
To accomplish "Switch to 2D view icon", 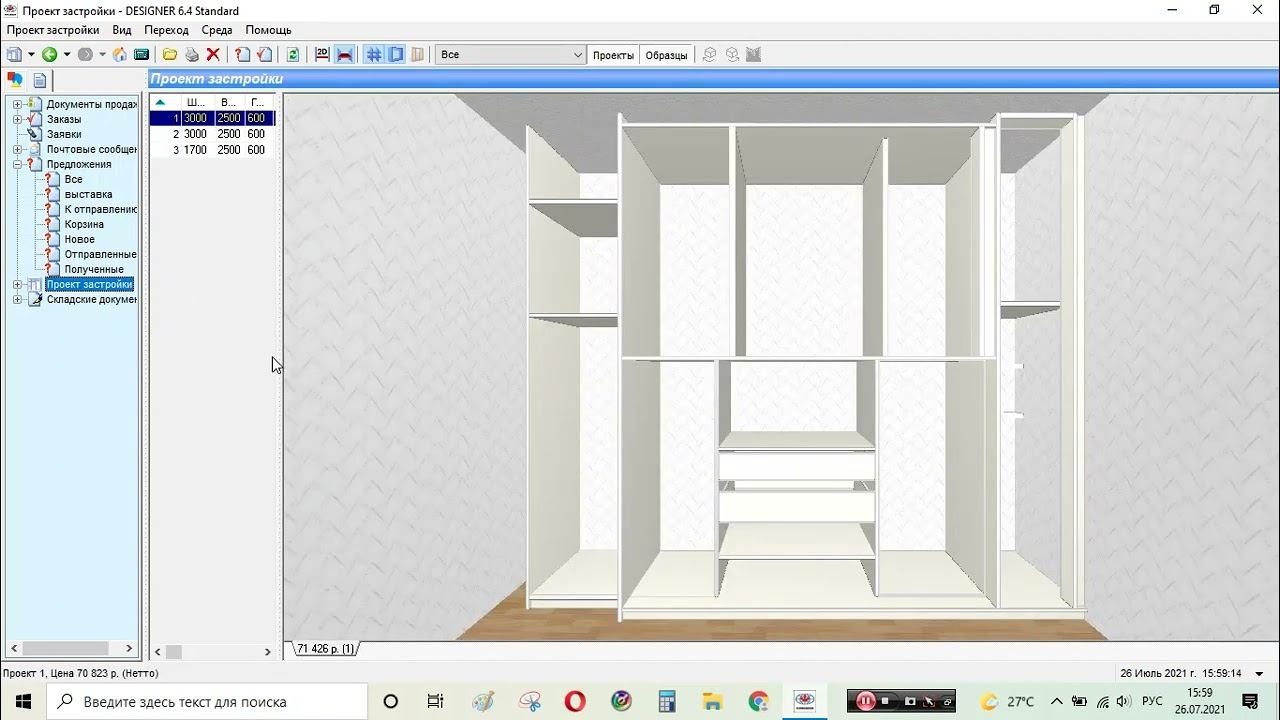I will pos(322,55).
